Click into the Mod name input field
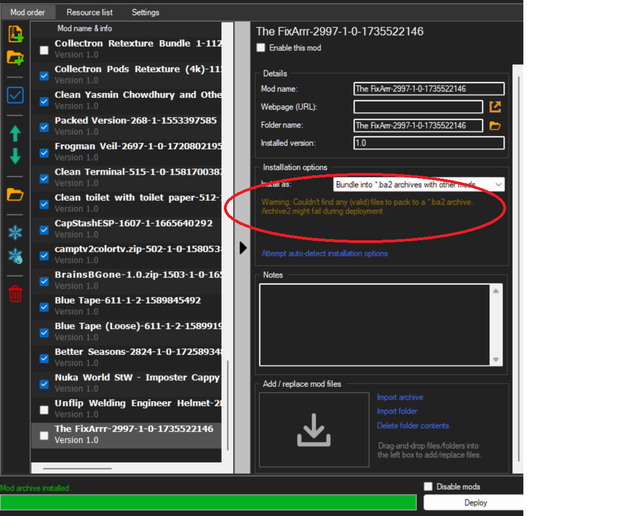The height and width of the screenshot is (516, 640). (x=429, y=89)
